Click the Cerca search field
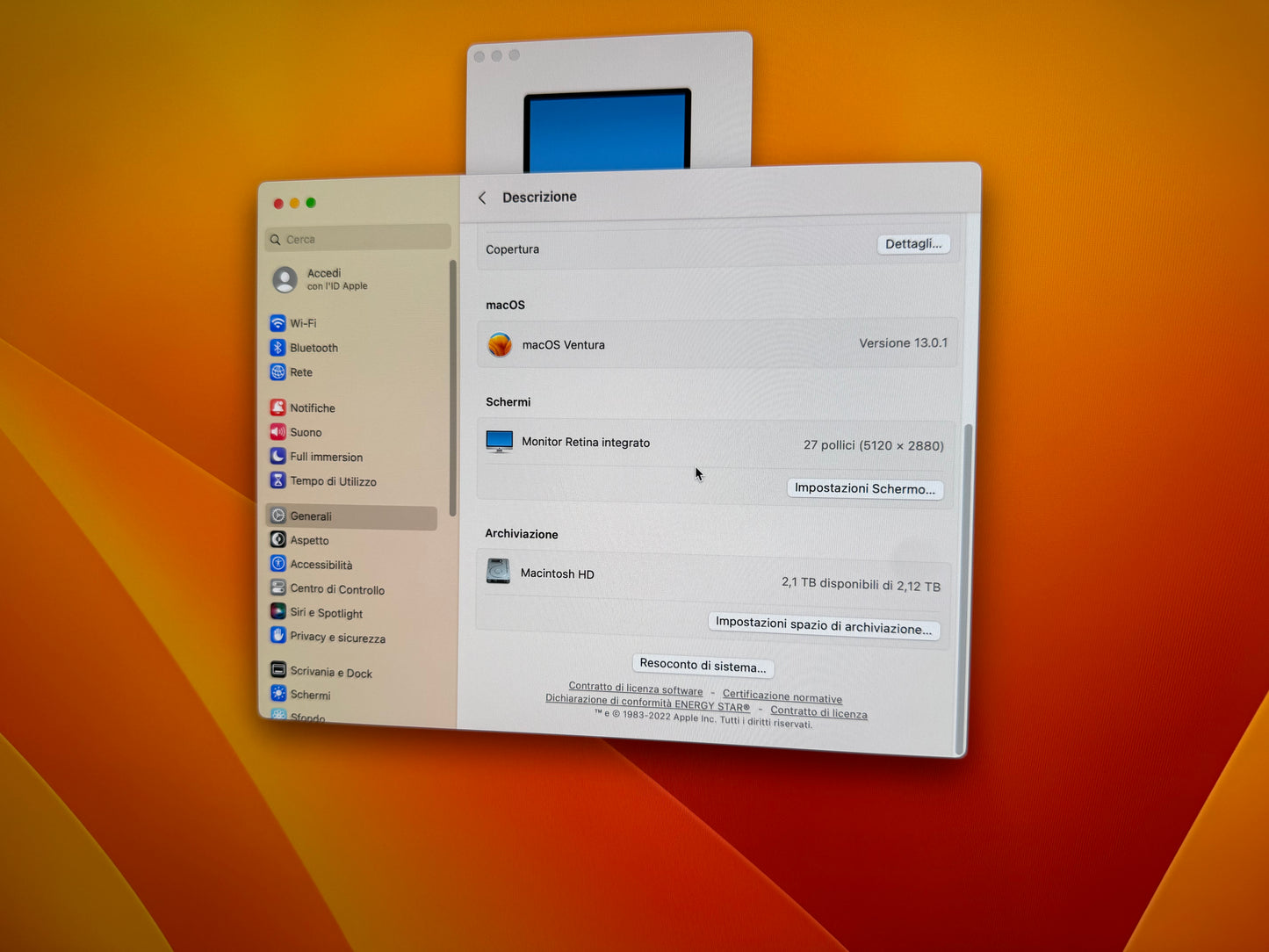Image resolution: width=1269 pixels, height=952 pixels. pos(360,239)
